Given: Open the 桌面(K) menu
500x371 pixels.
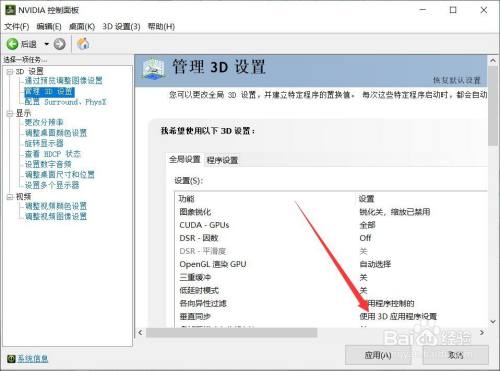Looking at the screenshot, I should [82, 27].
